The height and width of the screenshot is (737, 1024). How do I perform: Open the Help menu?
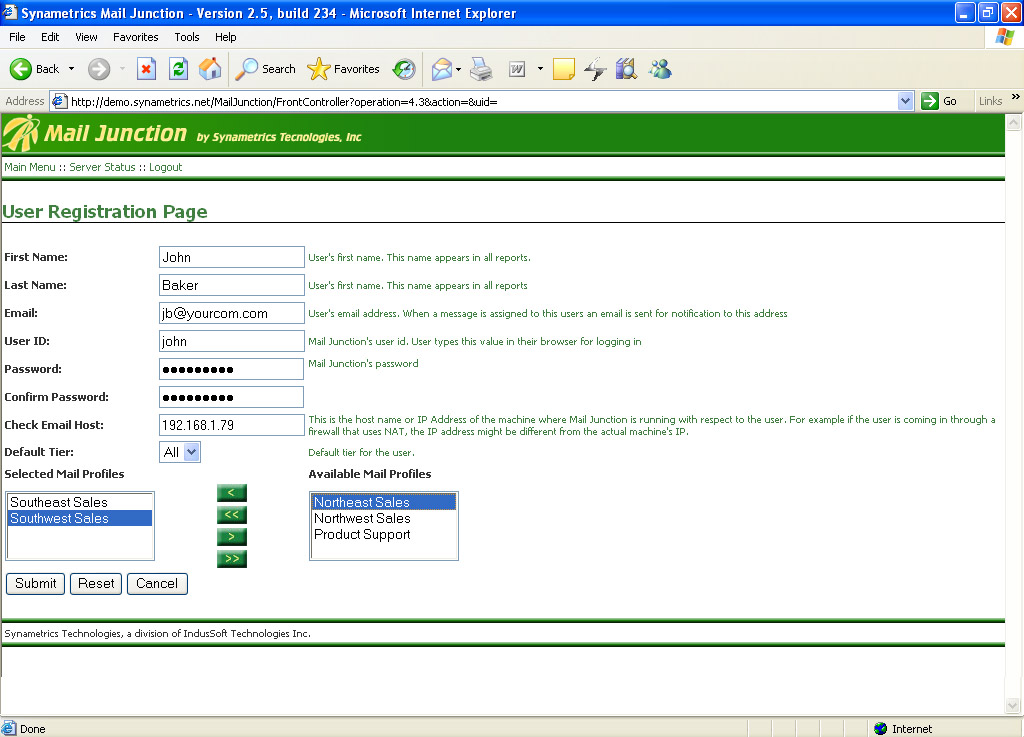tap(225, 37)
